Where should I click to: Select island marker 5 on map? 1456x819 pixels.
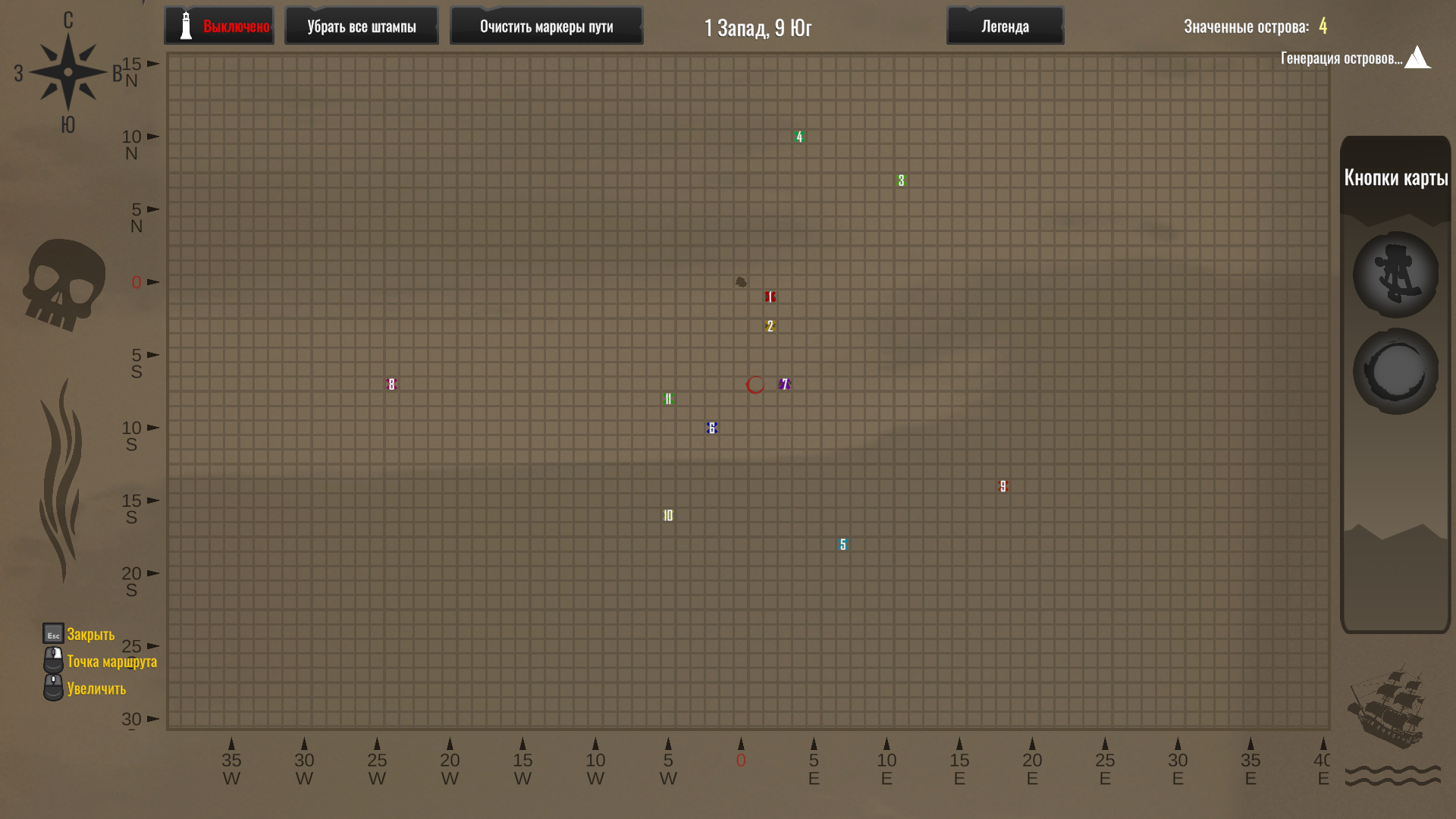843,544
